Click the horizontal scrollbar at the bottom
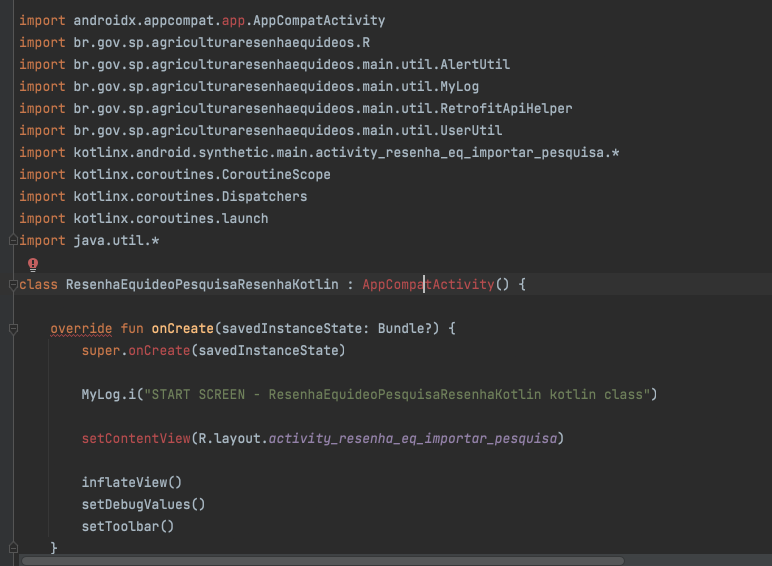This screenshot has height=566, width=772. pos(322,561)
